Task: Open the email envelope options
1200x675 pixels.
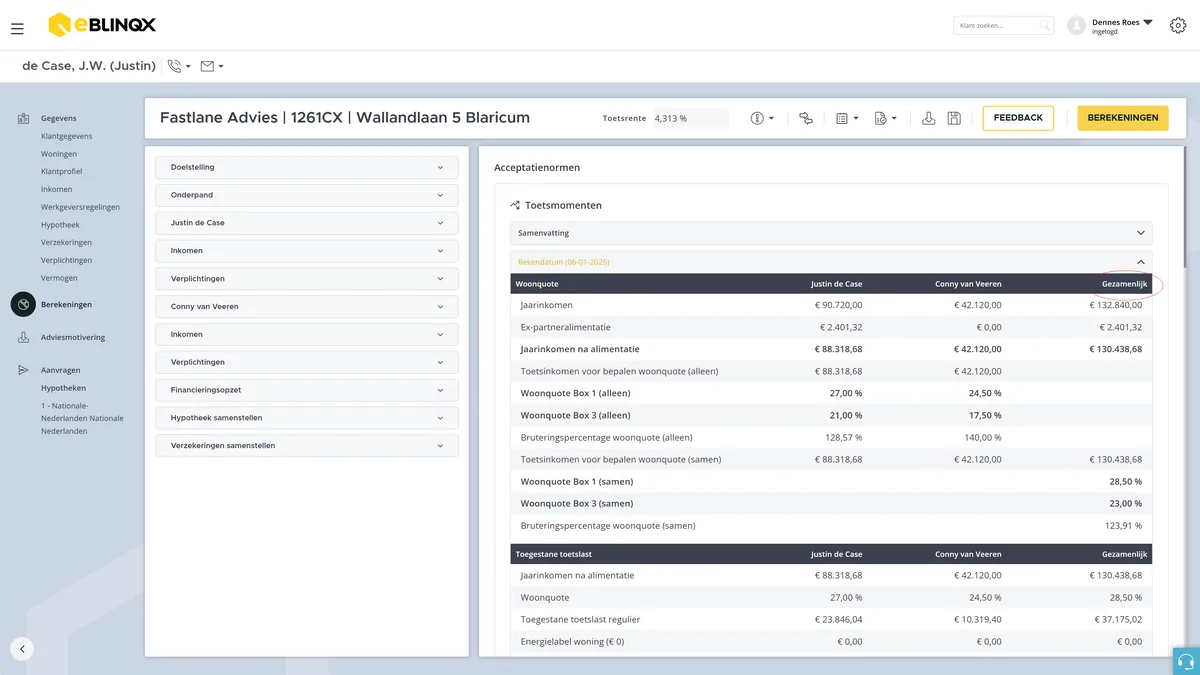Action: pyautogui.click(x=212, y=66)
